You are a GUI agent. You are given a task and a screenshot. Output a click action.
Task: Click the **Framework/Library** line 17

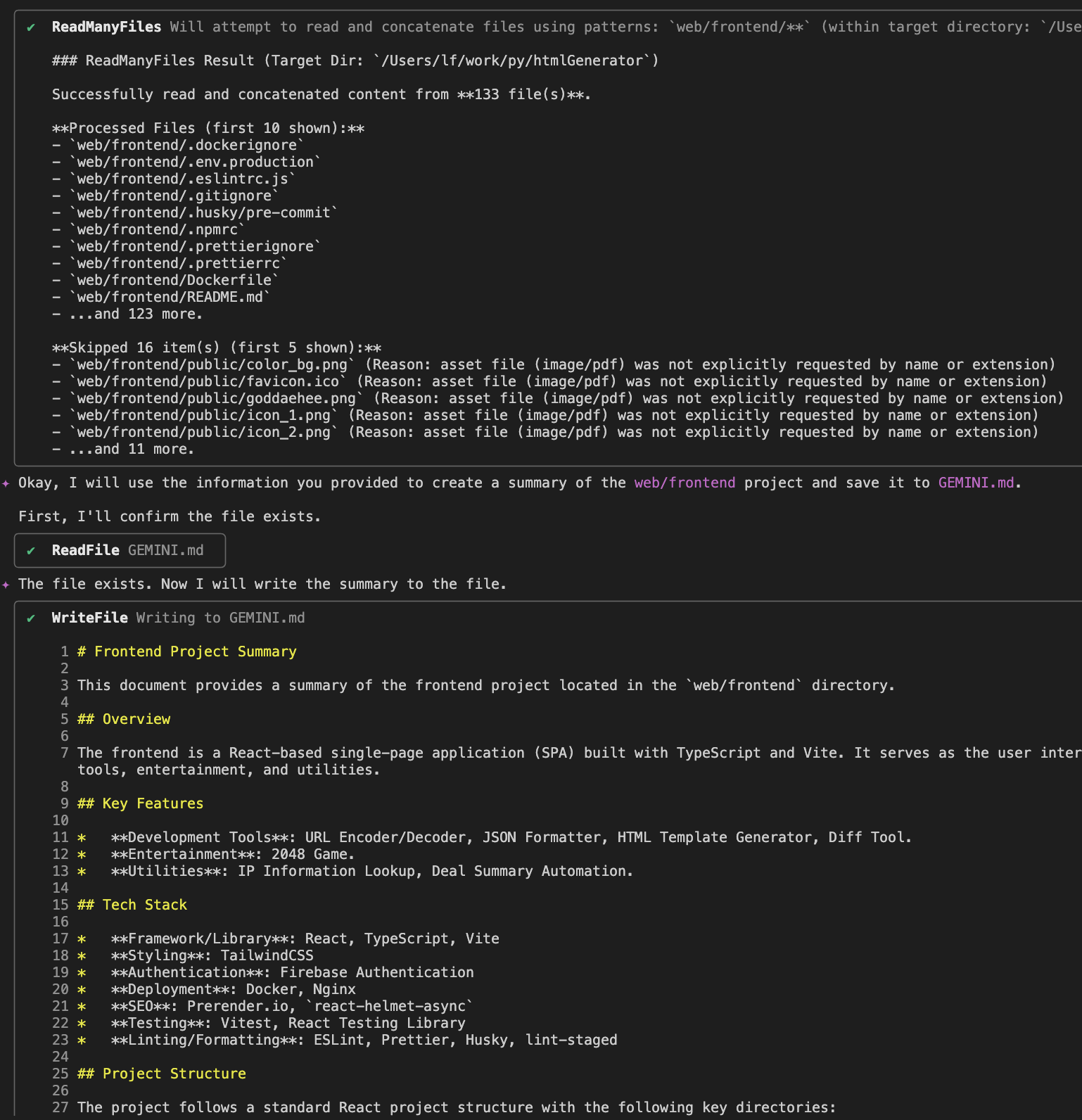(288, 938)
